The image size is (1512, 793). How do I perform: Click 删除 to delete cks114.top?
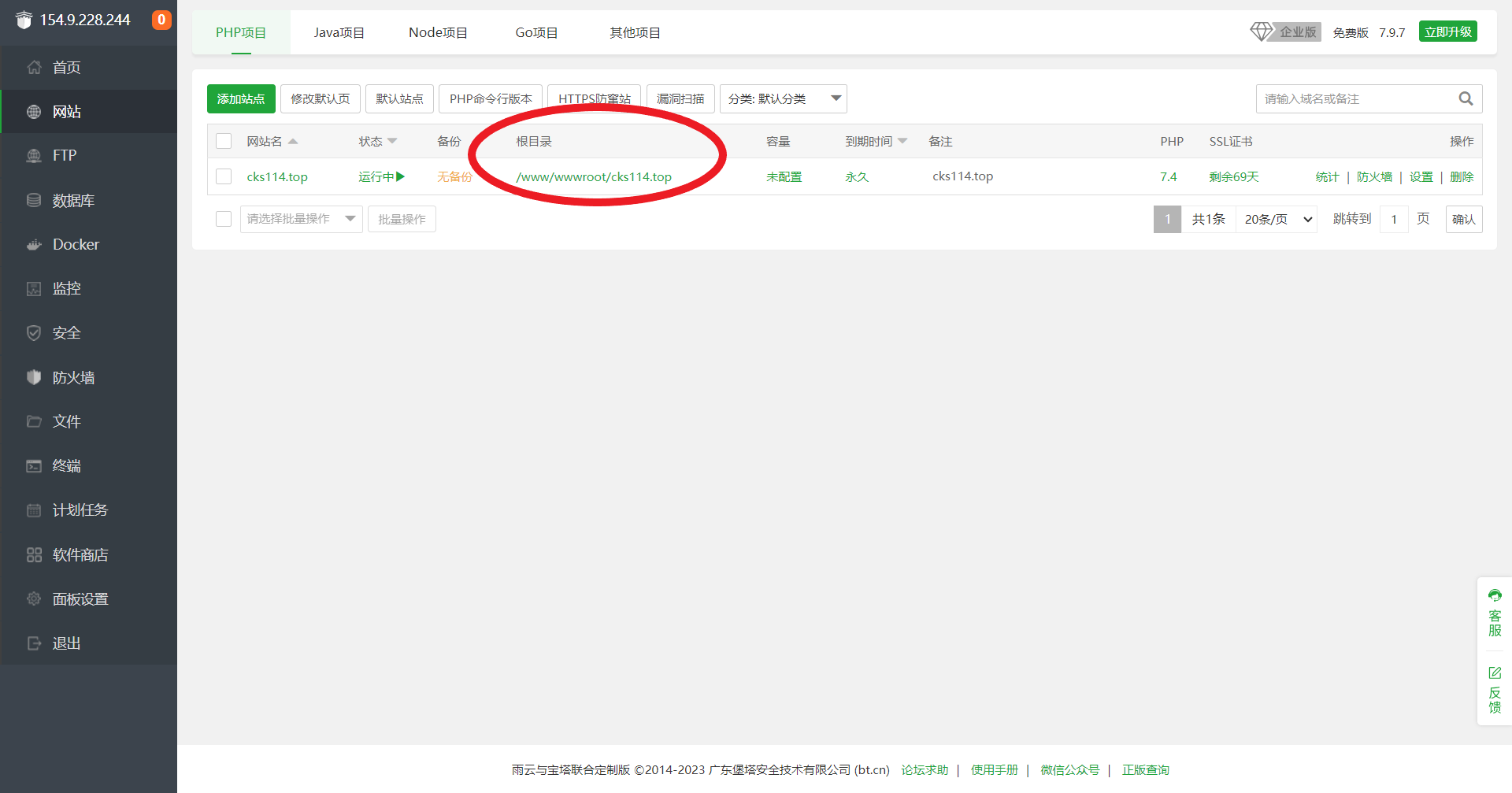[1462, 176]
